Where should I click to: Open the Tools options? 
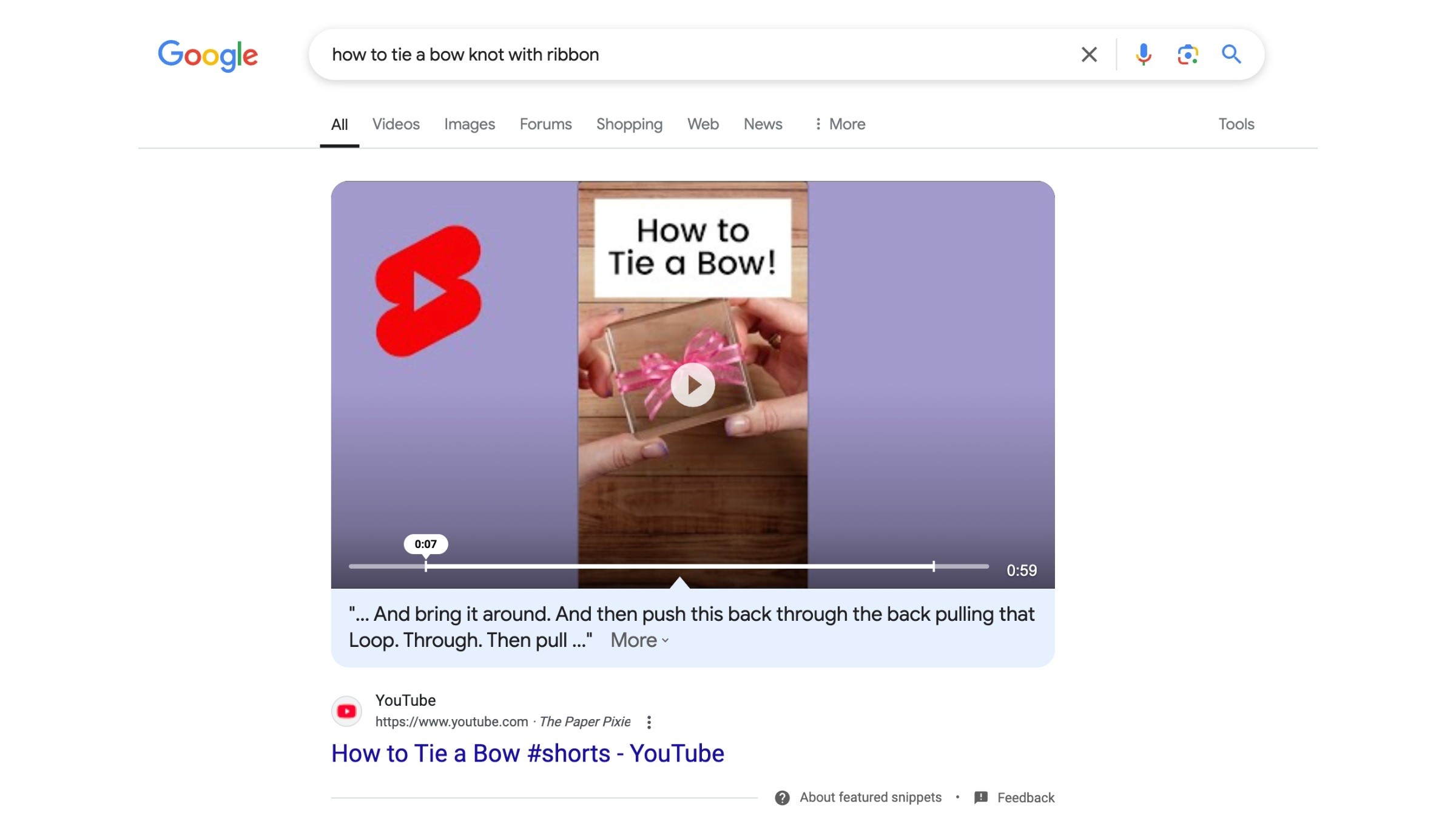[x=1236, y=124]
